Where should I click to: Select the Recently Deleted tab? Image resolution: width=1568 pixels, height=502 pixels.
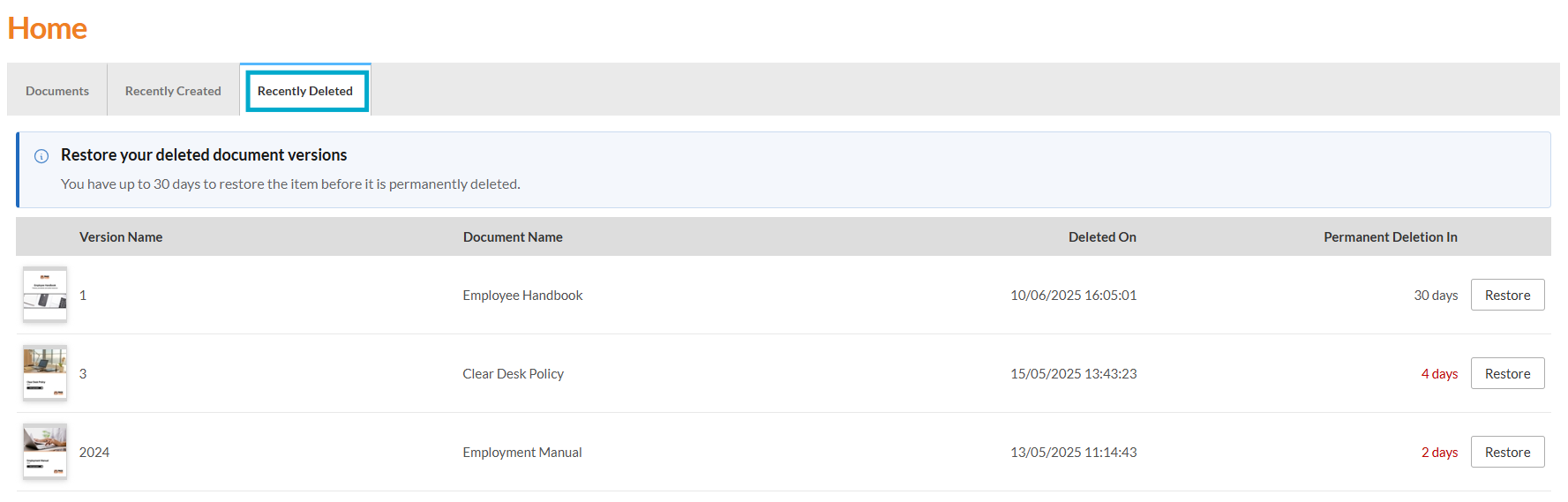pyautogui.click(x=305, y=91)
